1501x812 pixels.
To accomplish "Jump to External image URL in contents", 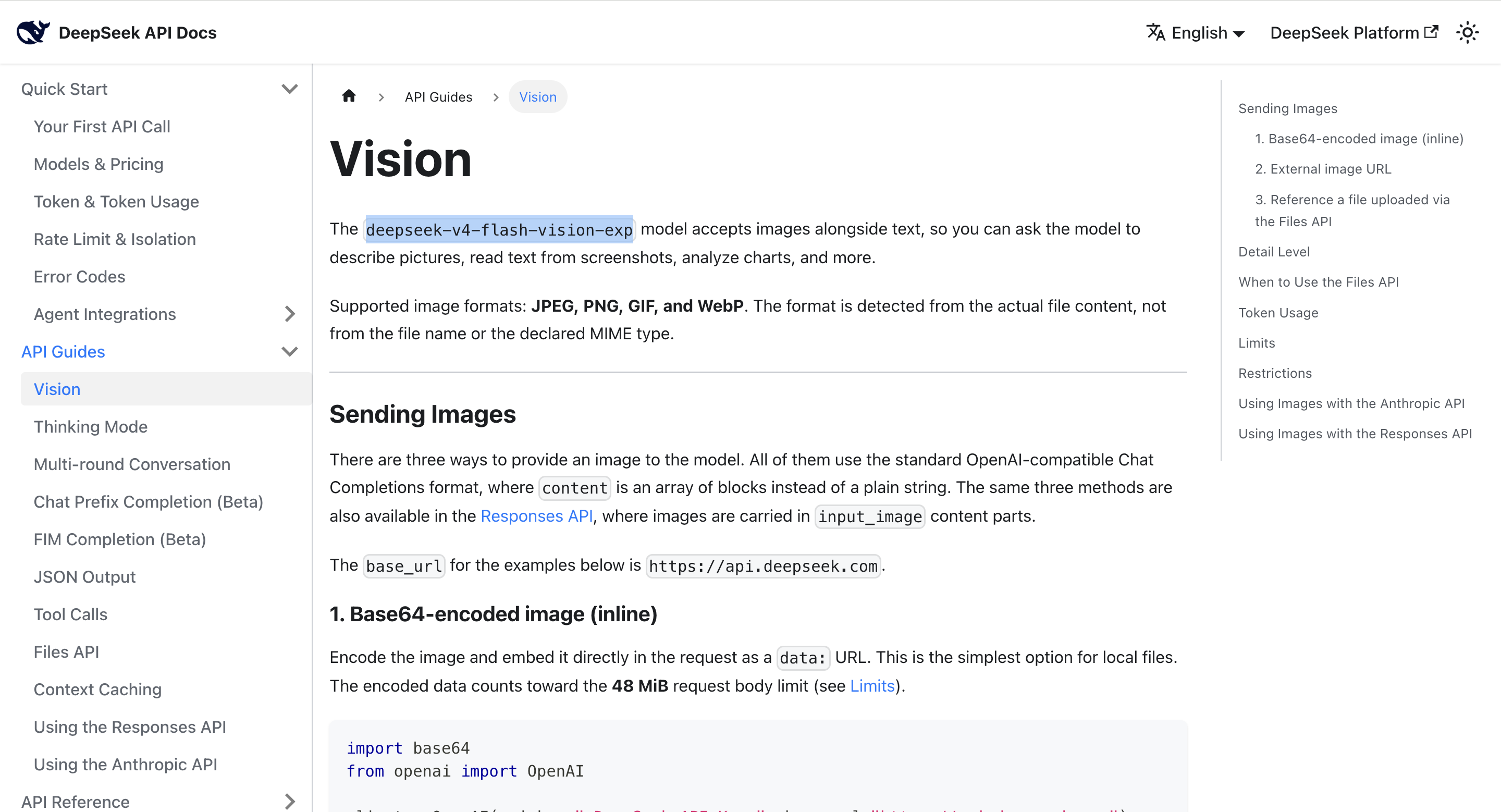I will (1323, 169).
